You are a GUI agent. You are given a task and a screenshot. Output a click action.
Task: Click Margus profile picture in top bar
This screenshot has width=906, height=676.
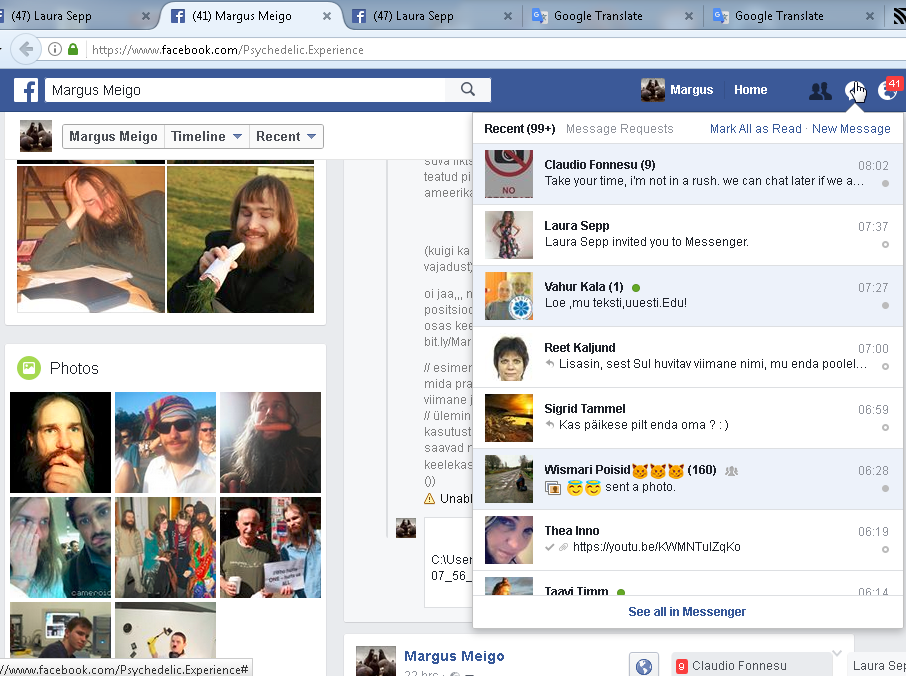(653, 90)
